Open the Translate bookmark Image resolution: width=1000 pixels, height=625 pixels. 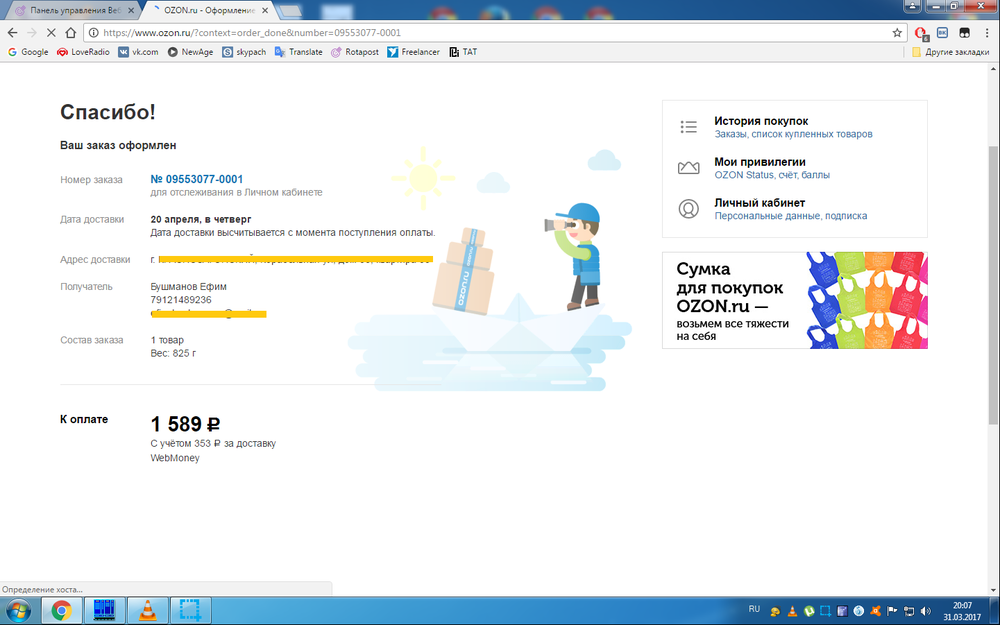(298, 52)
